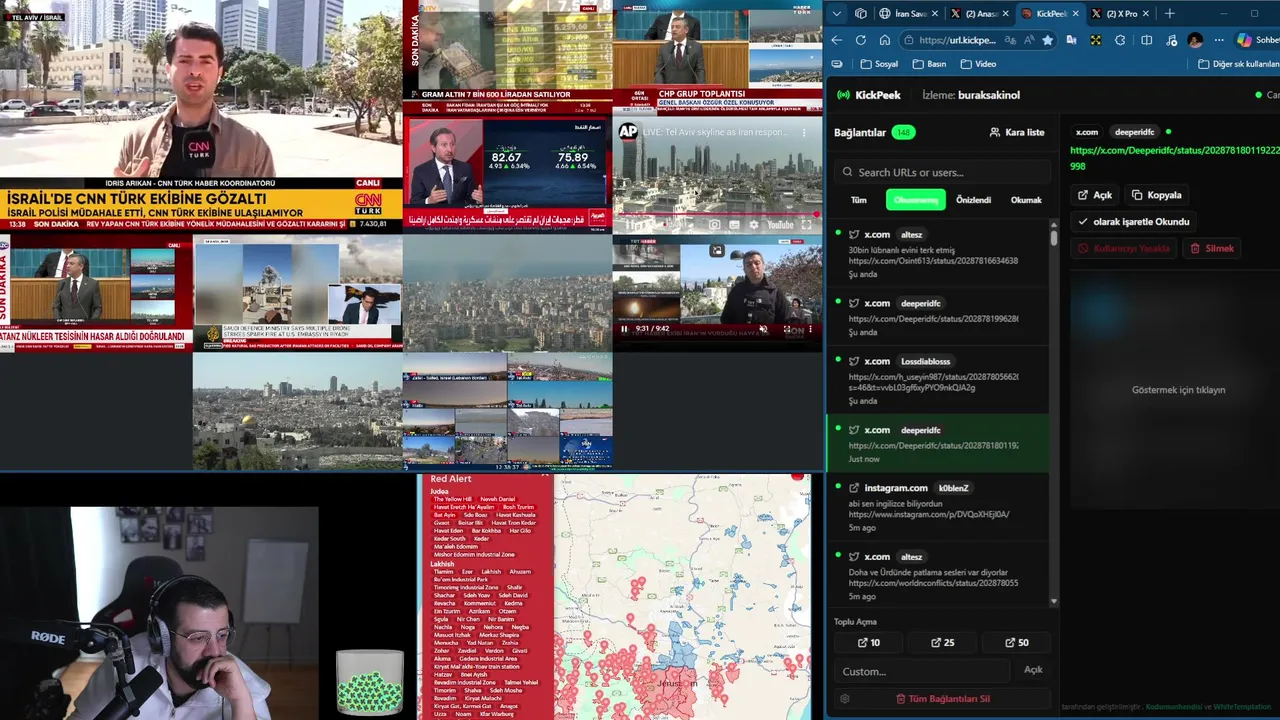Reveal preview via Göstermek için tıklayın

tap(1178, 390)
